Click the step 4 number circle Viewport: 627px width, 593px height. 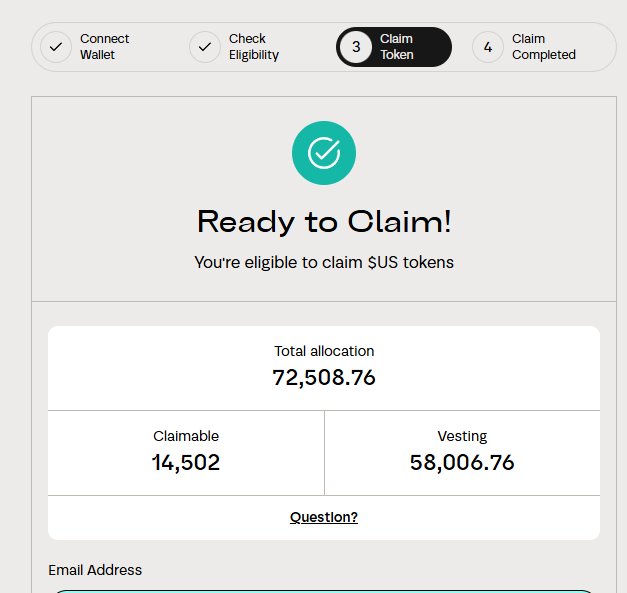pyautogui.click(x=488, y=47)
